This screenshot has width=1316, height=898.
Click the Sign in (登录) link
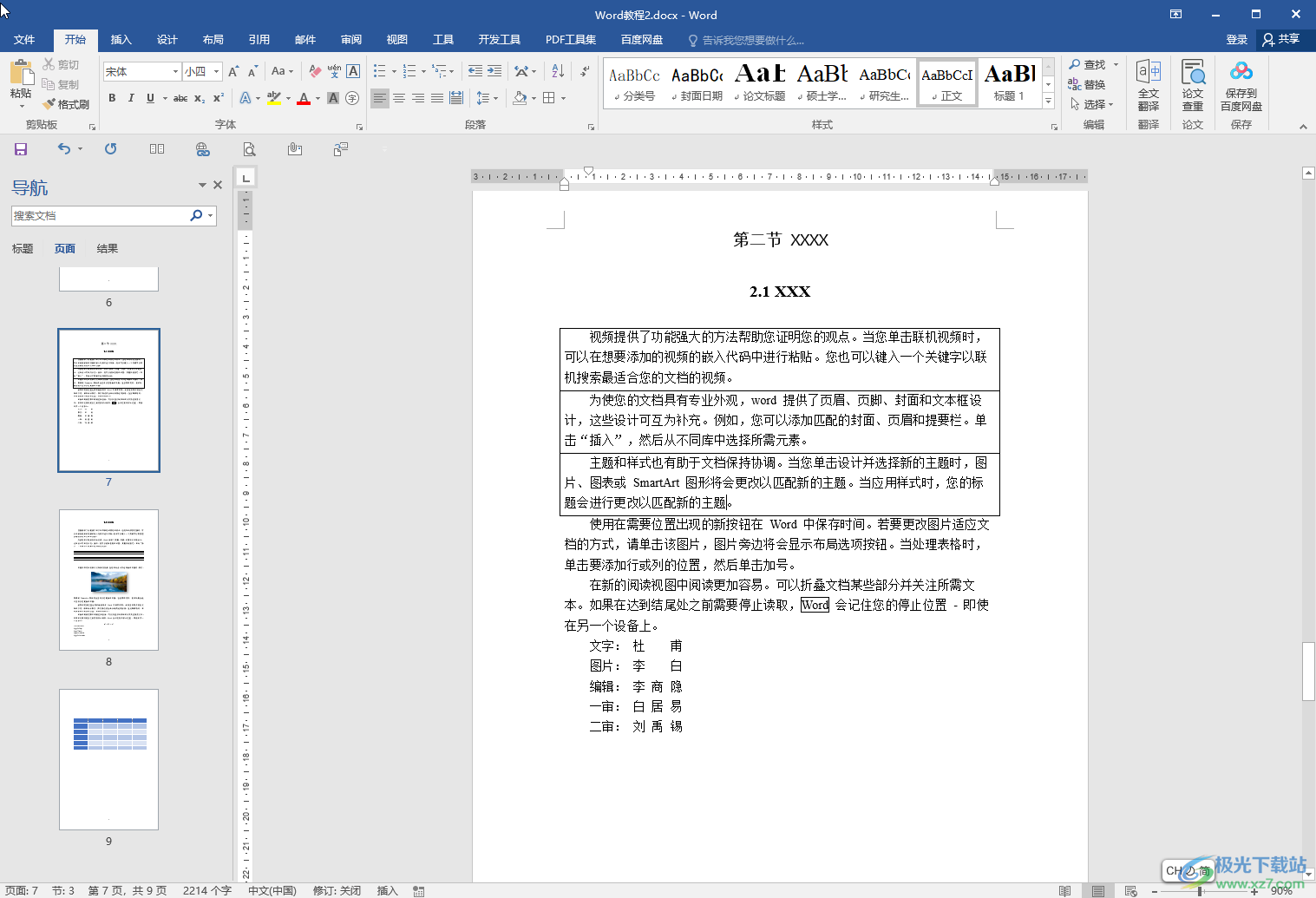1237,40
